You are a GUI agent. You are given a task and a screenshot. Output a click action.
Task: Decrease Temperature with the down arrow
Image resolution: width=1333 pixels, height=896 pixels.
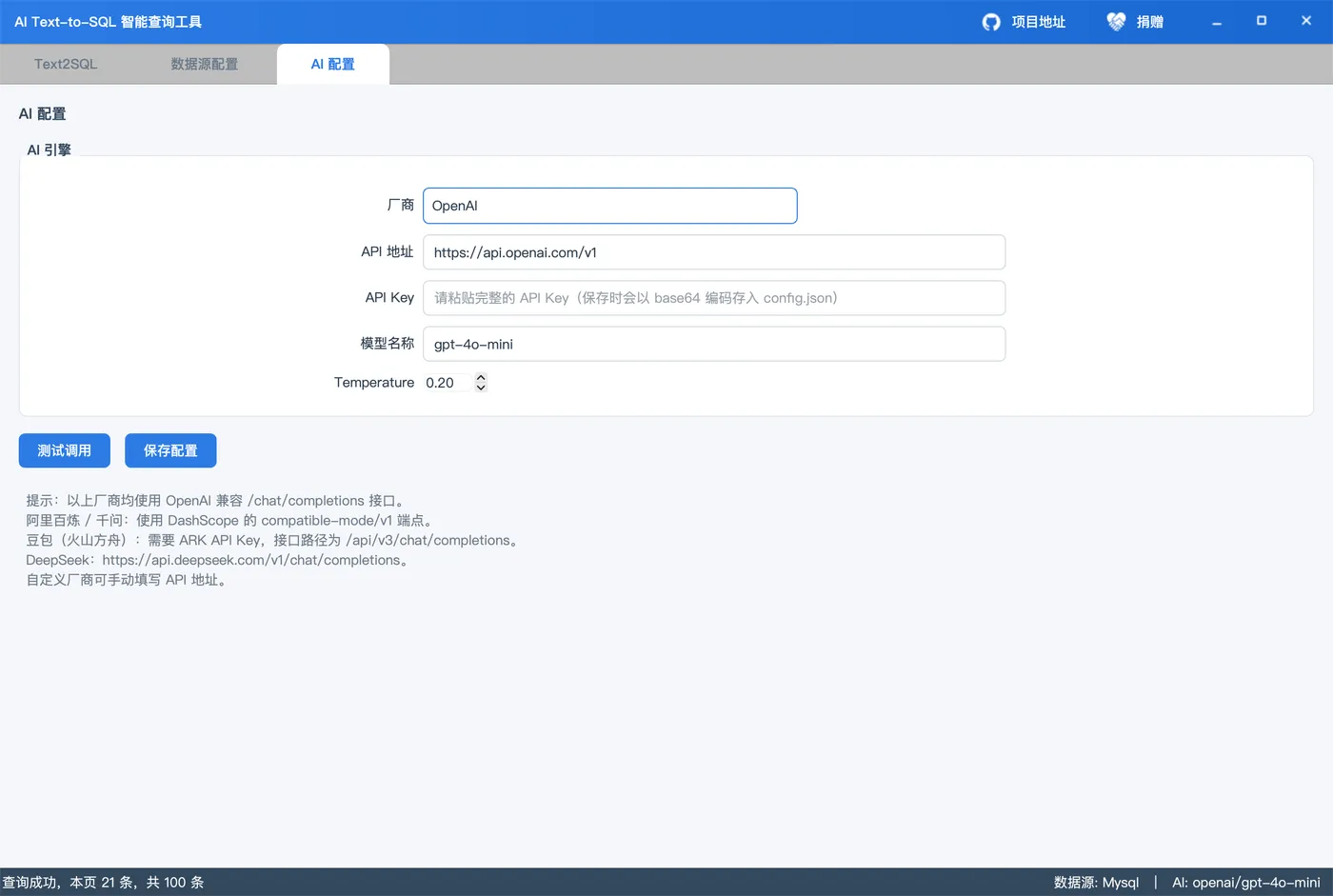pos(481,388)
